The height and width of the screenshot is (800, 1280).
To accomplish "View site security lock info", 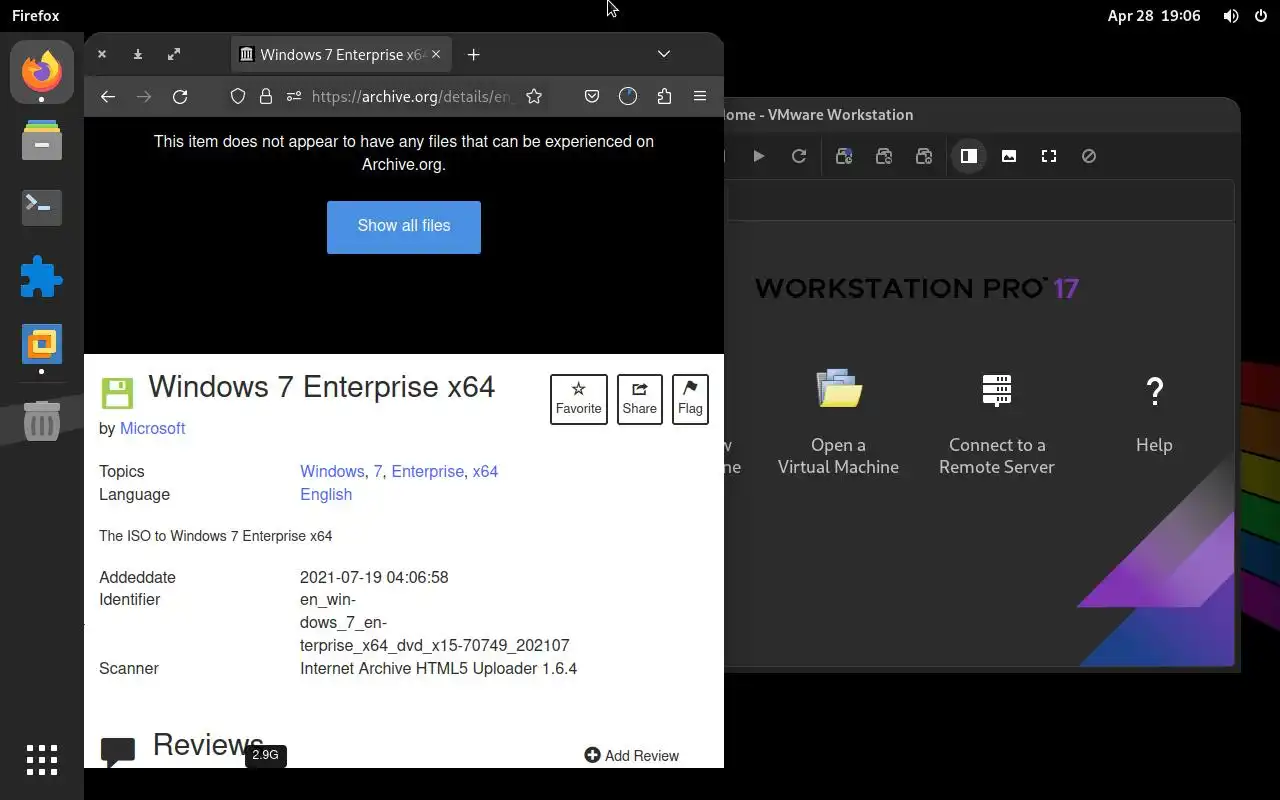I will coord(266,96).
